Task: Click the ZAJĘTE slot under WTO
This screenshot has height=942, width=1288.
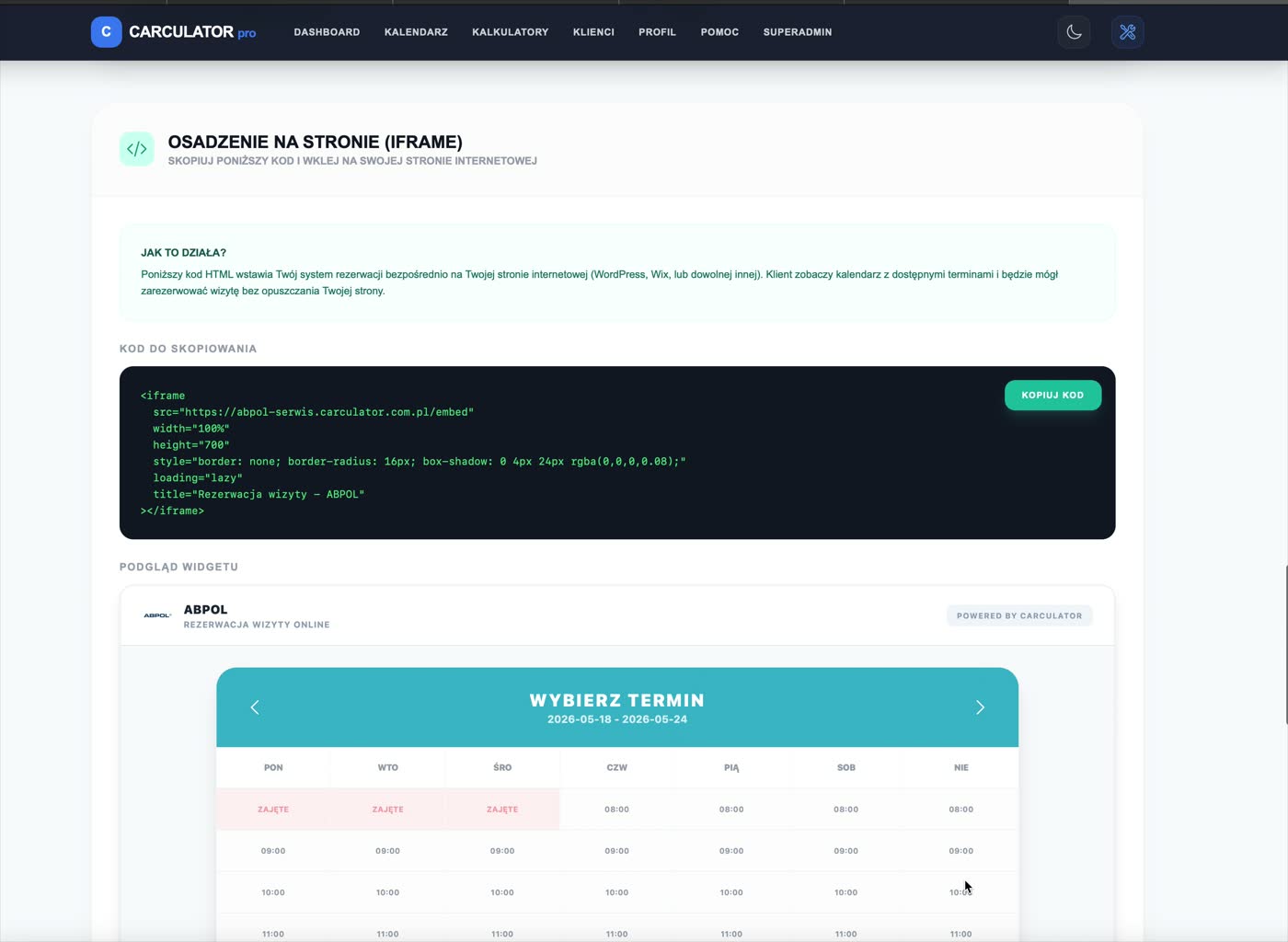Action: point(388,810)
